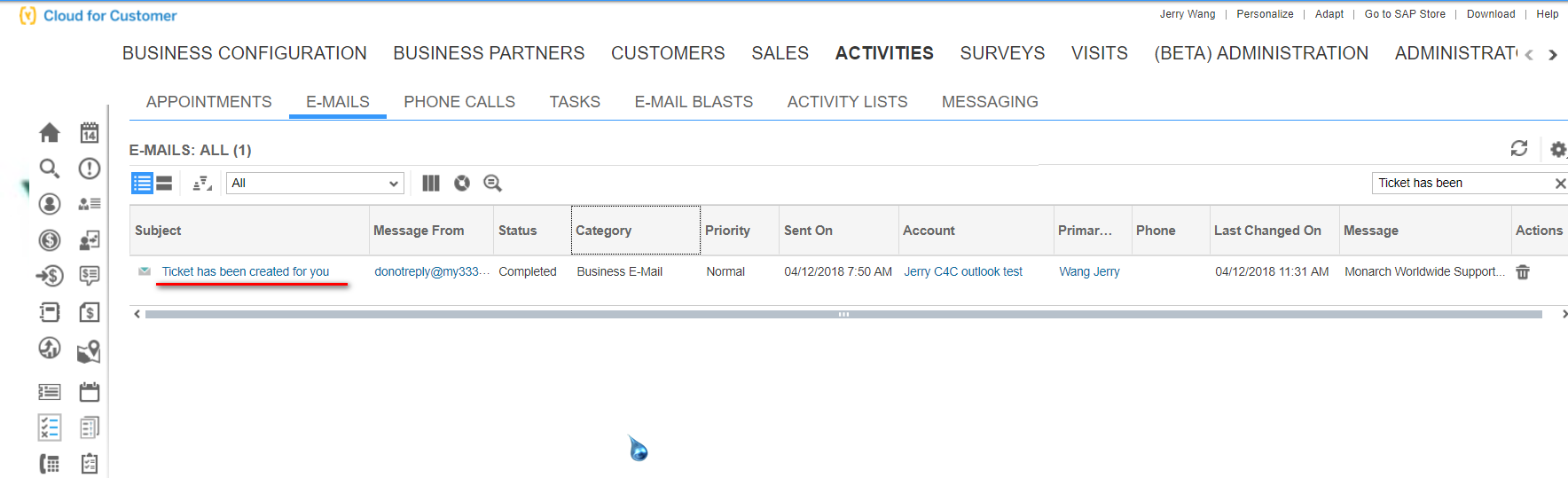Open the list settings gear icon

click(1558, 149)
